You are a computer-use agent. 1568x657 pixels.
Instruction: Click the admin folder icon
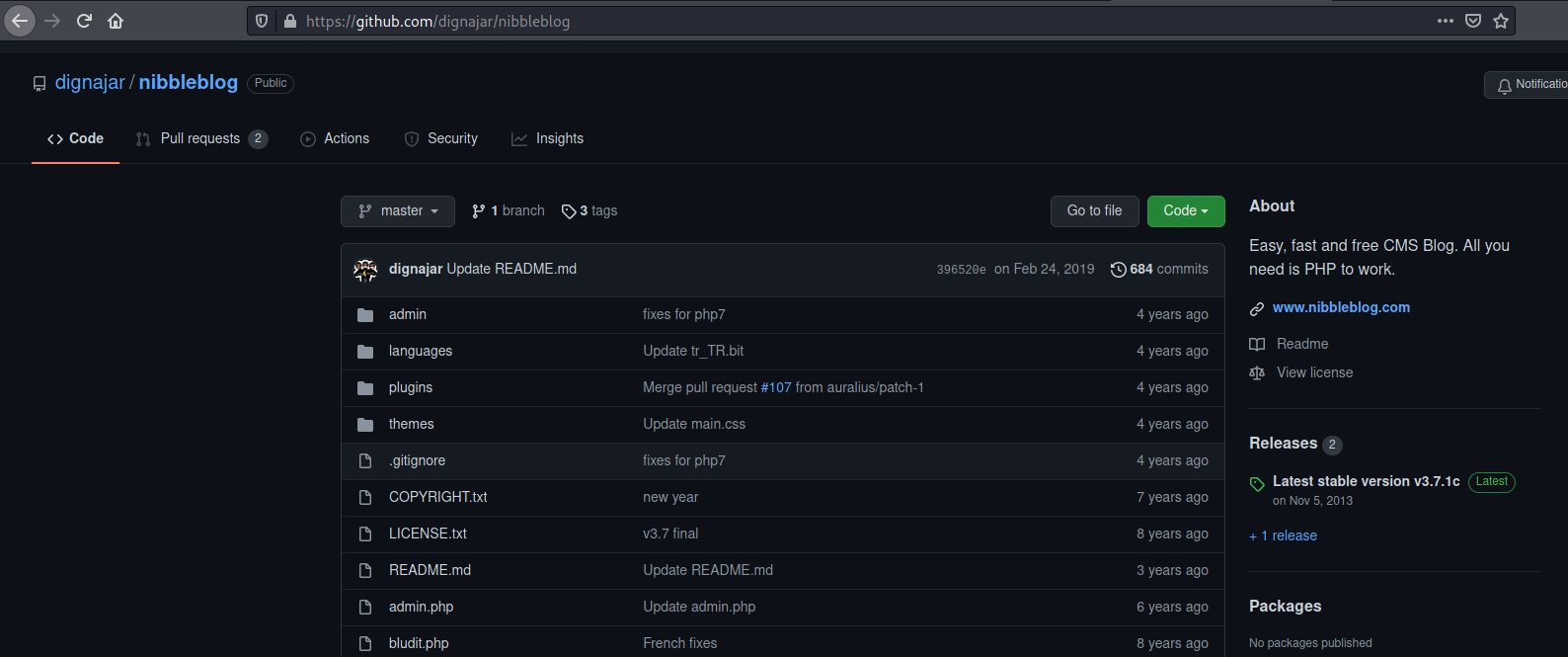[365, 315]
